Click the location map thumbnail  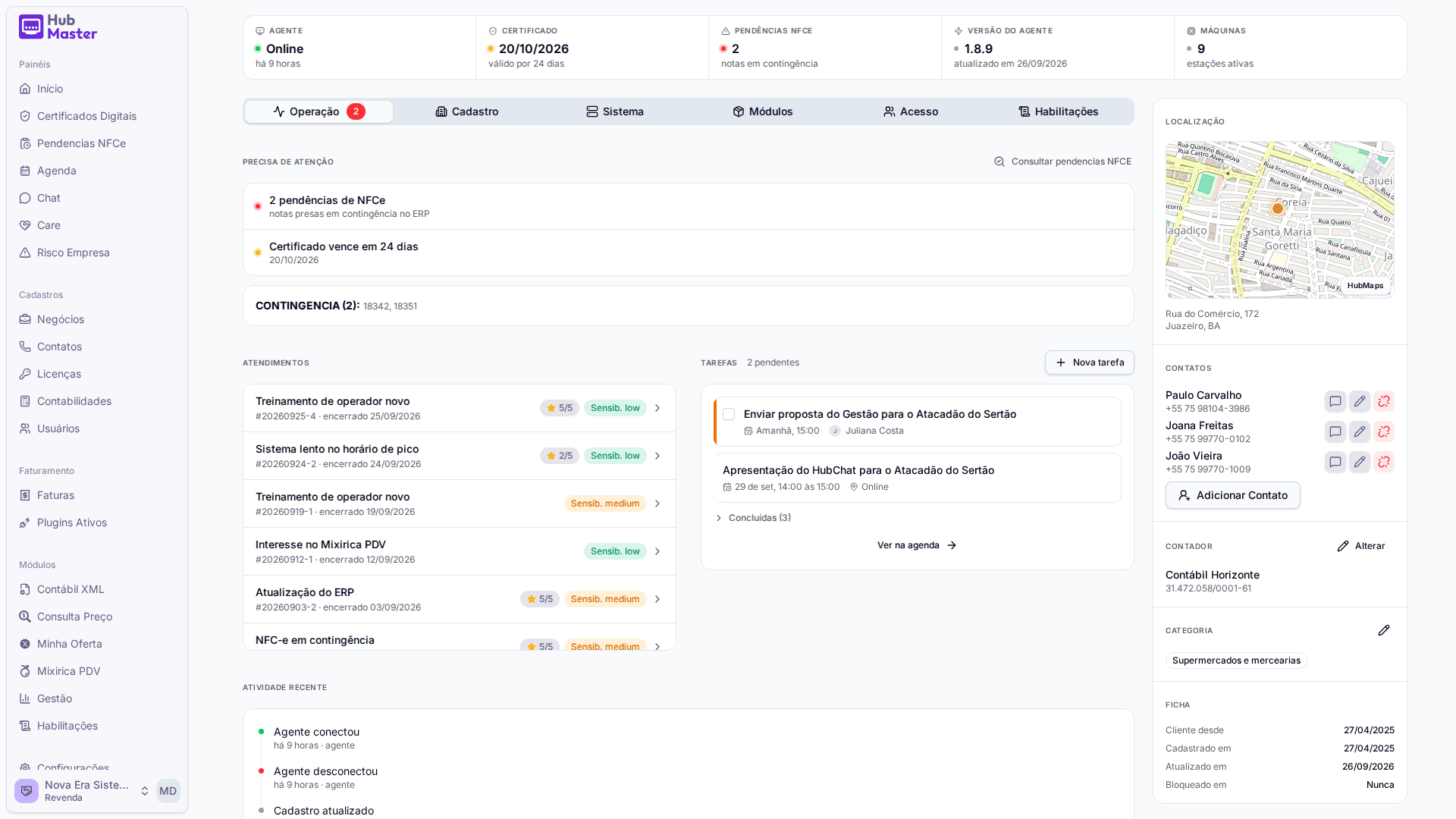(1280, 220)
